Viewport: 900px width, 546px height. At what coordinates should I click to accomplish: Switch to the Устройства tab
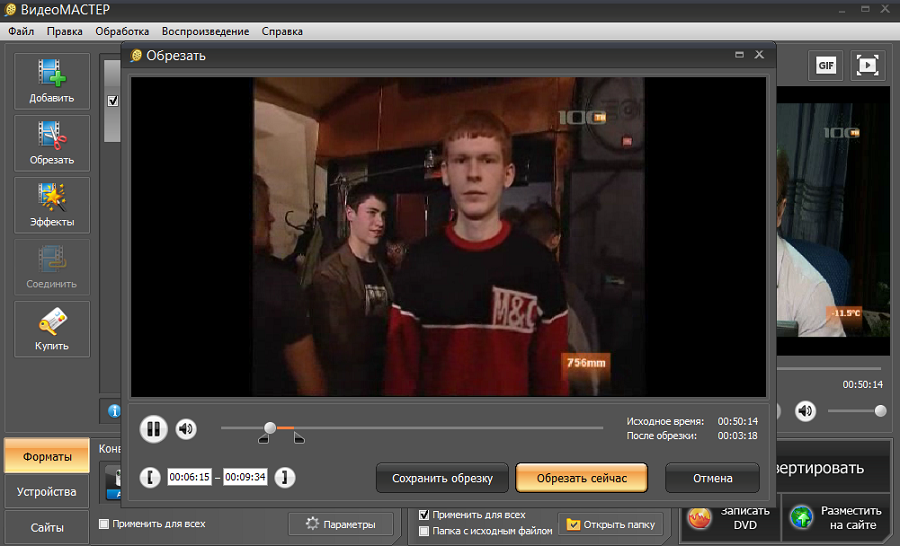[47, 492]
